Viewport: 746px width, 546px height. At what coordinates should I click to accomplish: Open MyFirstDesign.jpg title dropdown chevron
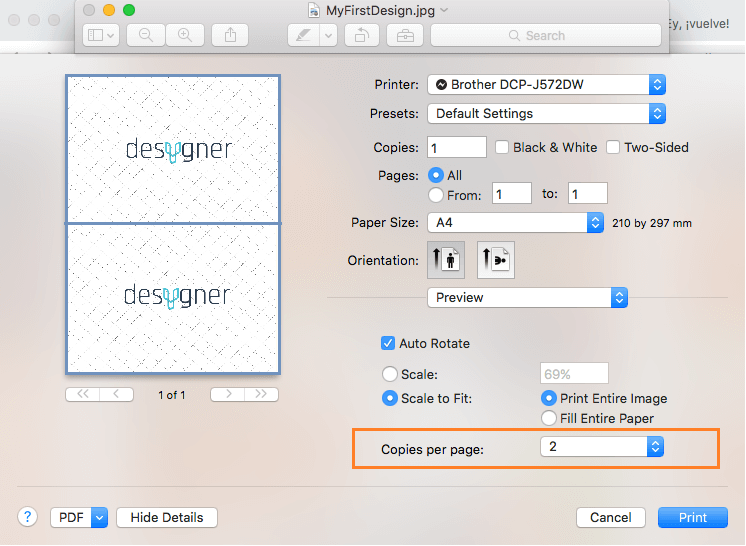444,10
